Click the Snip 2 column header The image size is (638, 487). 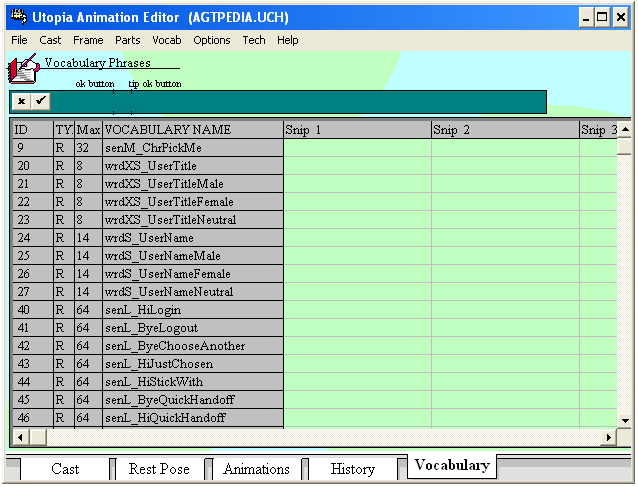[x=505, y=130]
